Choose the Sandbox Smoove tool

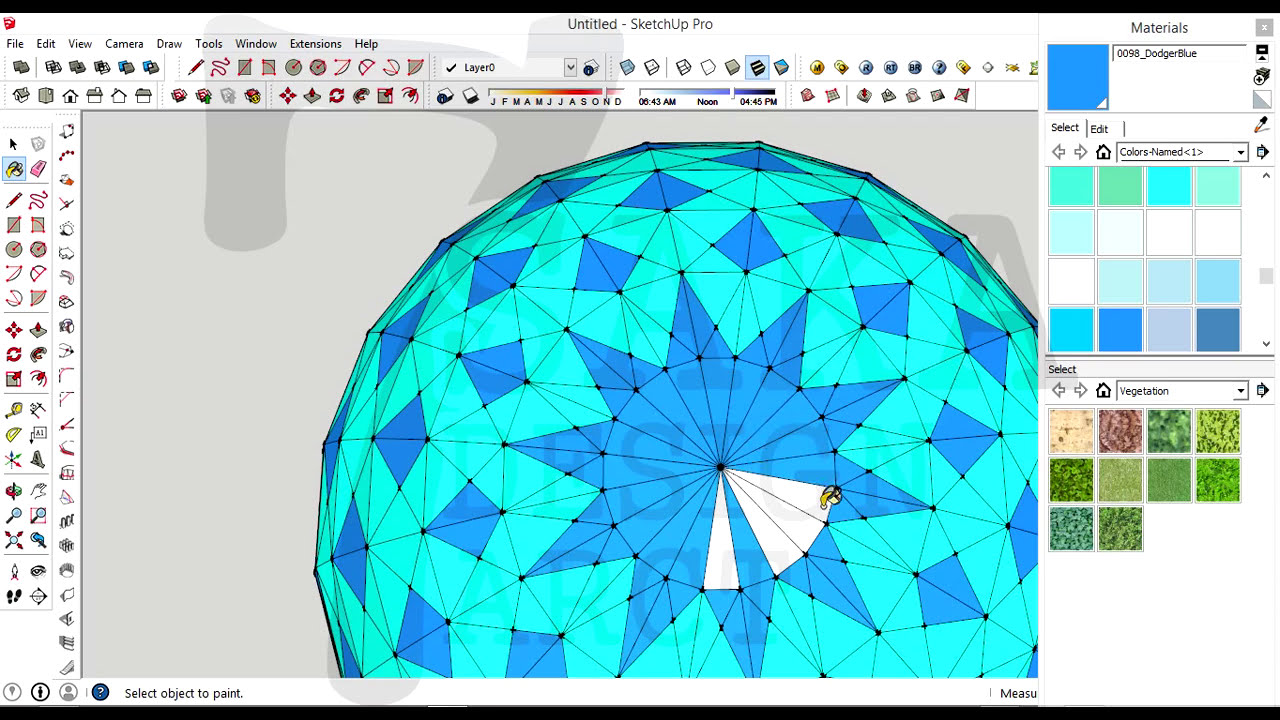pos(864,95)
